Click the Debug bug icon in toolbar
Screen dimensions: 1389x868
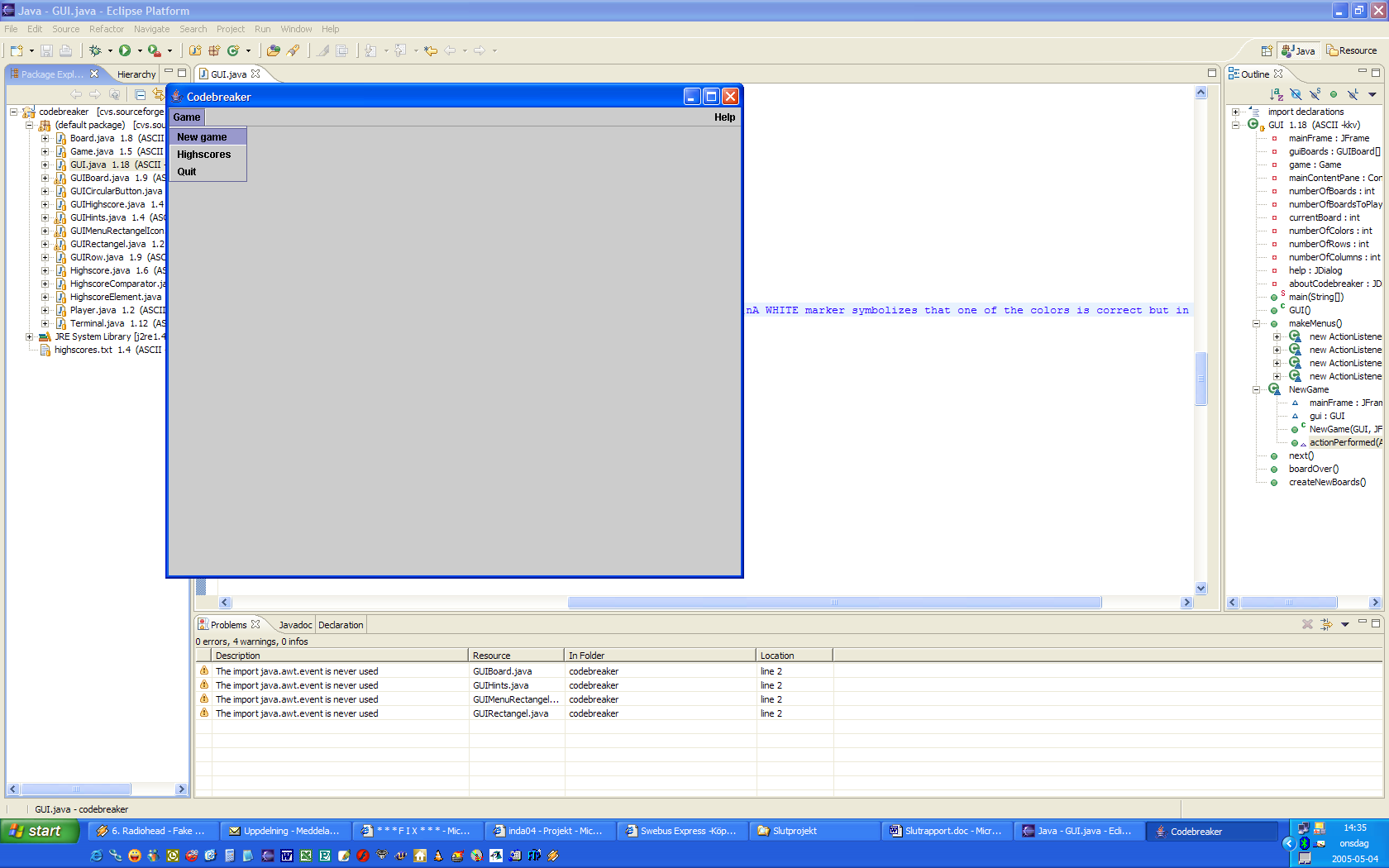[x=95, y=50]
